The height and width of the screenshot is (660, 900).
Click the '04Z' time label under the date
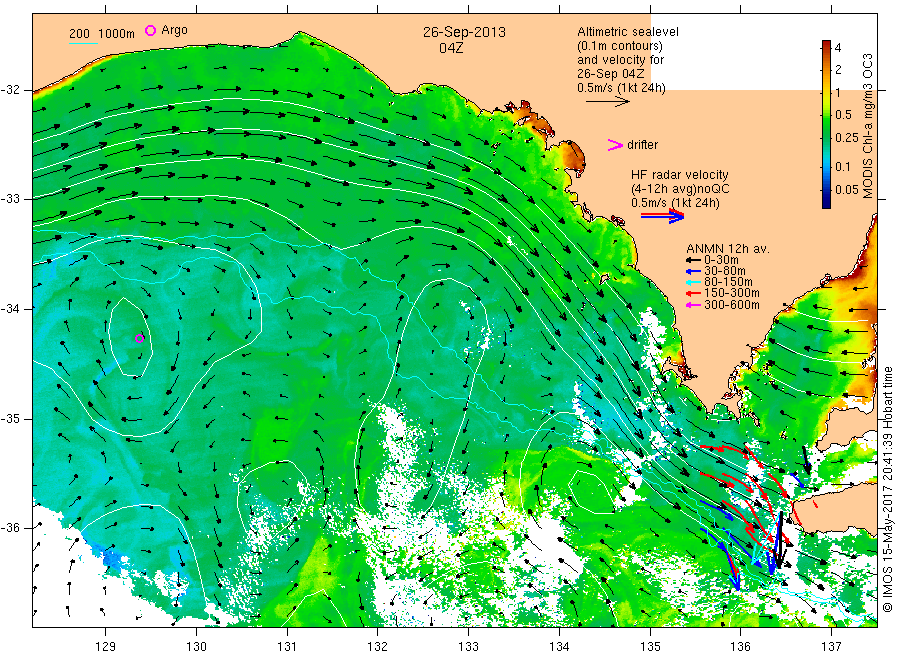pyautogui.click(x=451, y=48)
